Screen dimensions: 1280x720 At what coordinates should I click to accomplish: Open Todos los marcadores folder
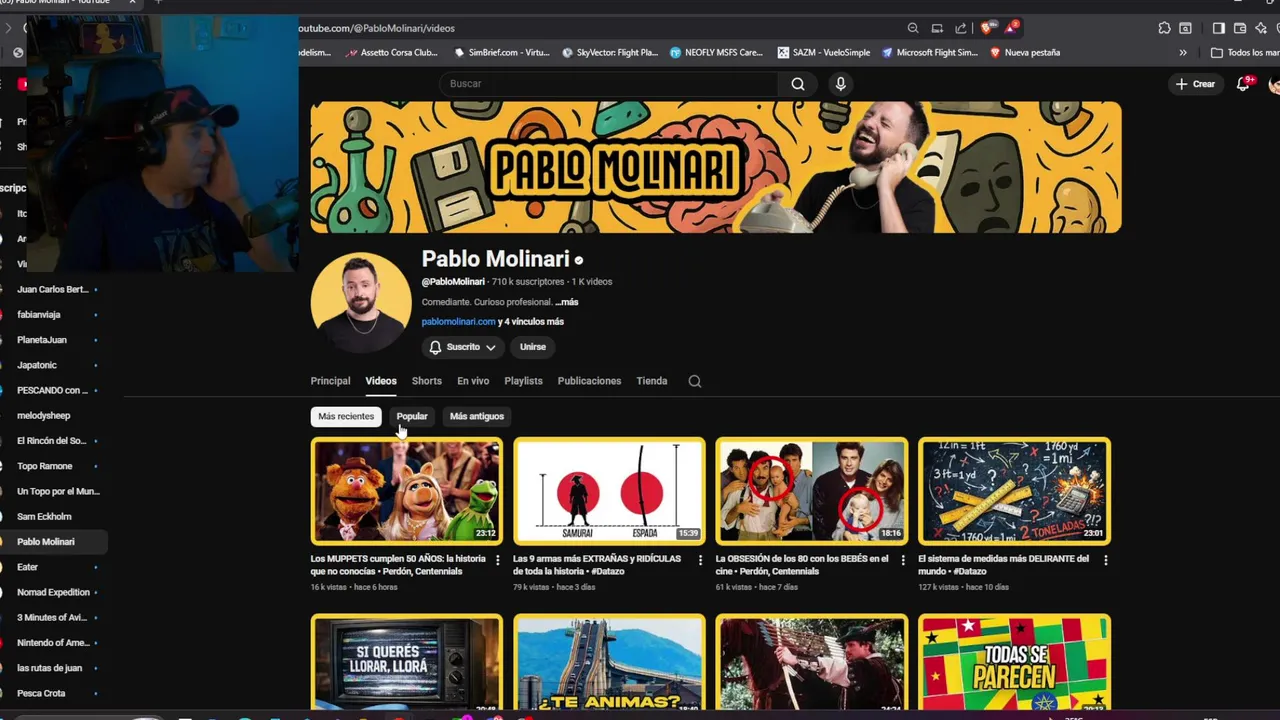pyautogui.click(x=1244, y=52)
